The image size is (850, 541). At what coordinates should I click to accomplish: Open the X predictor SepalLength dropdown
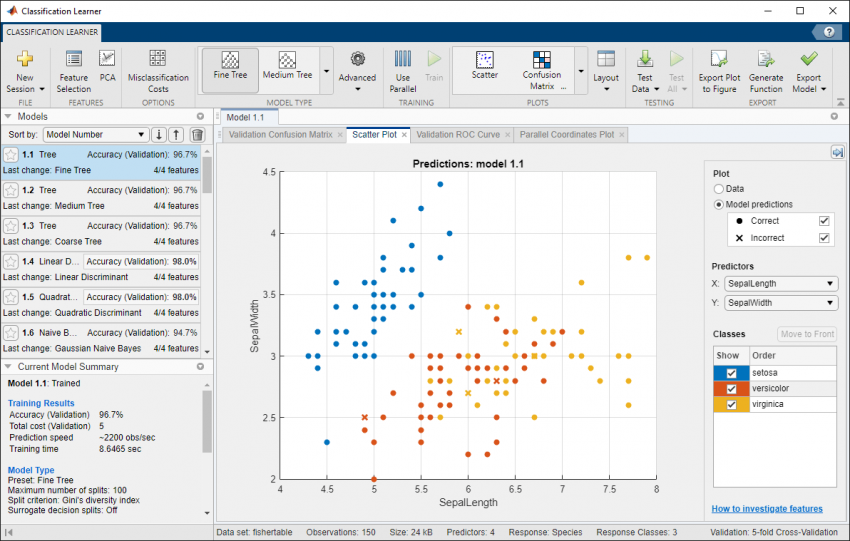(x=781, y=283)
